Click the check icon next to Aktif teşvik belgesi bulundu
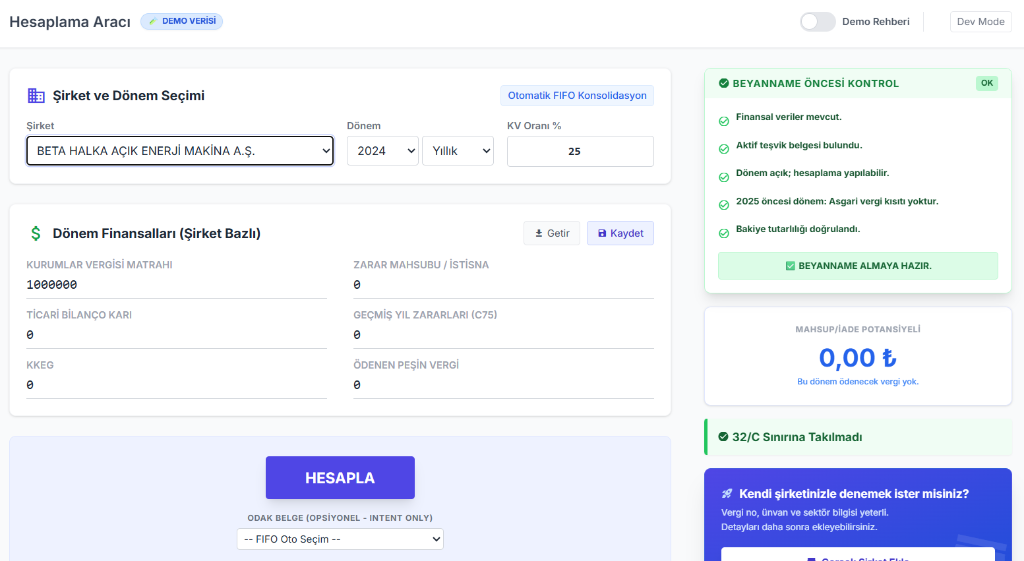The image size is (1024, 561). [724, 148]
